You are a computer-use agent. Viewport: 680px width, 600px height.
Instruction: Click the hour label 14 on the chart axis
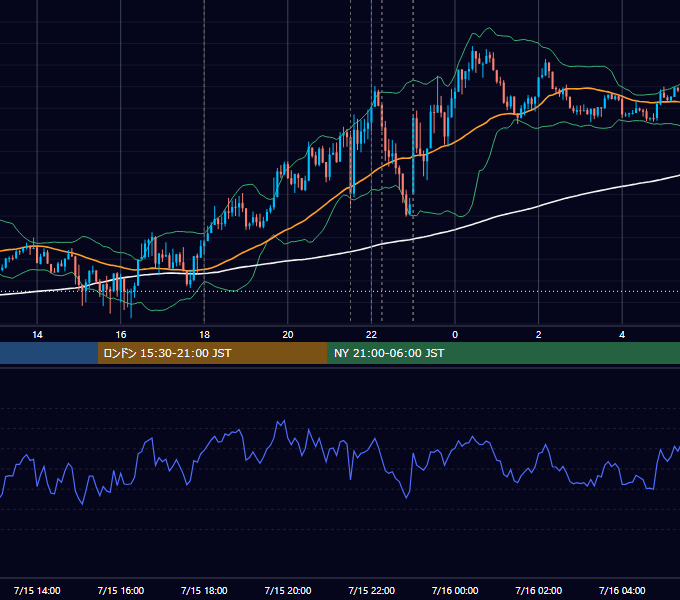(37, 335)
